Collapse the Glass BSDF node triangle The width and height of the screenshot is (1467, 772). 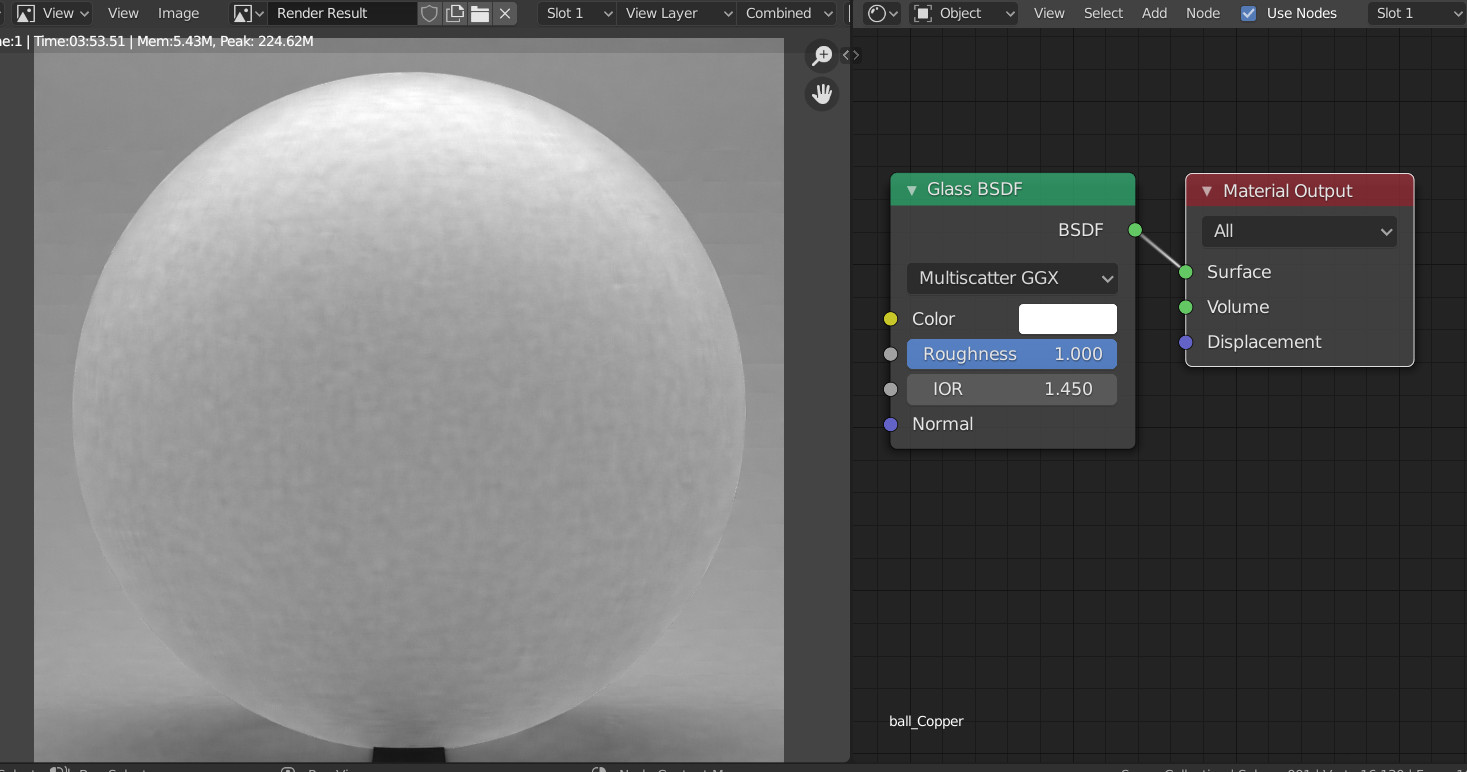[x=911, y=190]
